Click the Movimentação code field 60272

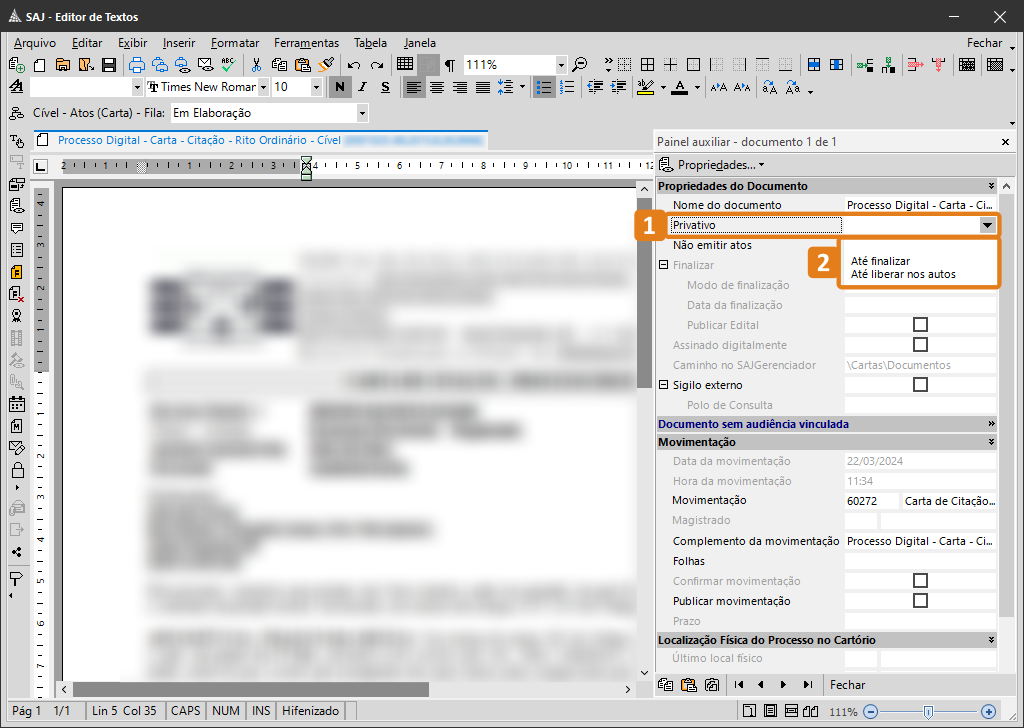pos(872,501)
